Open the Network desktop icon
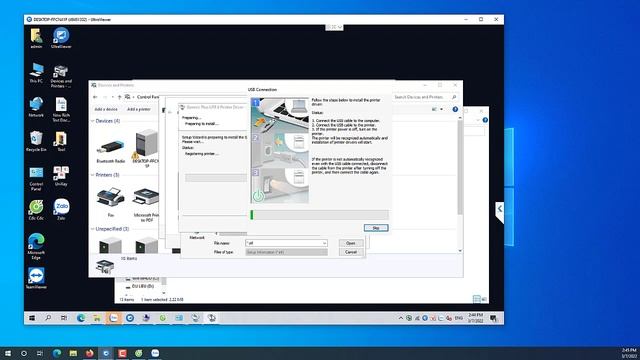This screenshot has height=360, width=640. pos(36,107)
